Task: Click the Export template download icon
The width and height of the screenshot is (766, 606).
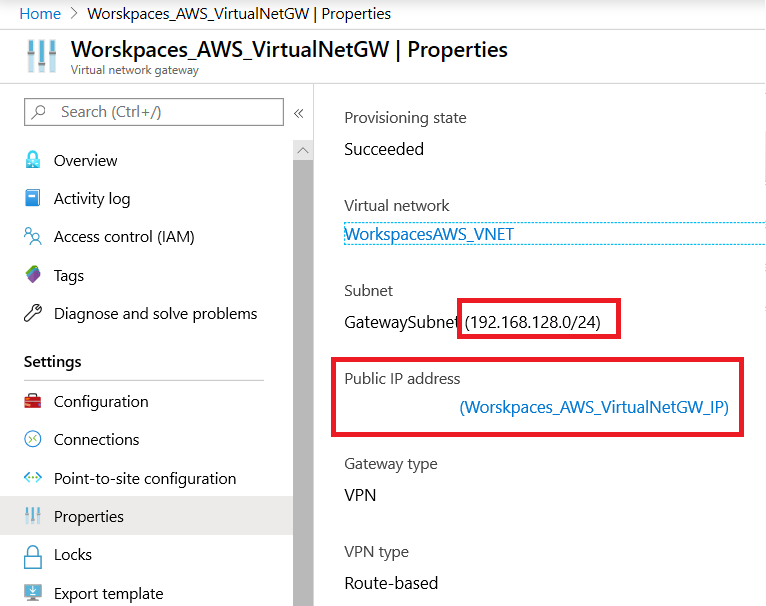Action: (33, 593)
